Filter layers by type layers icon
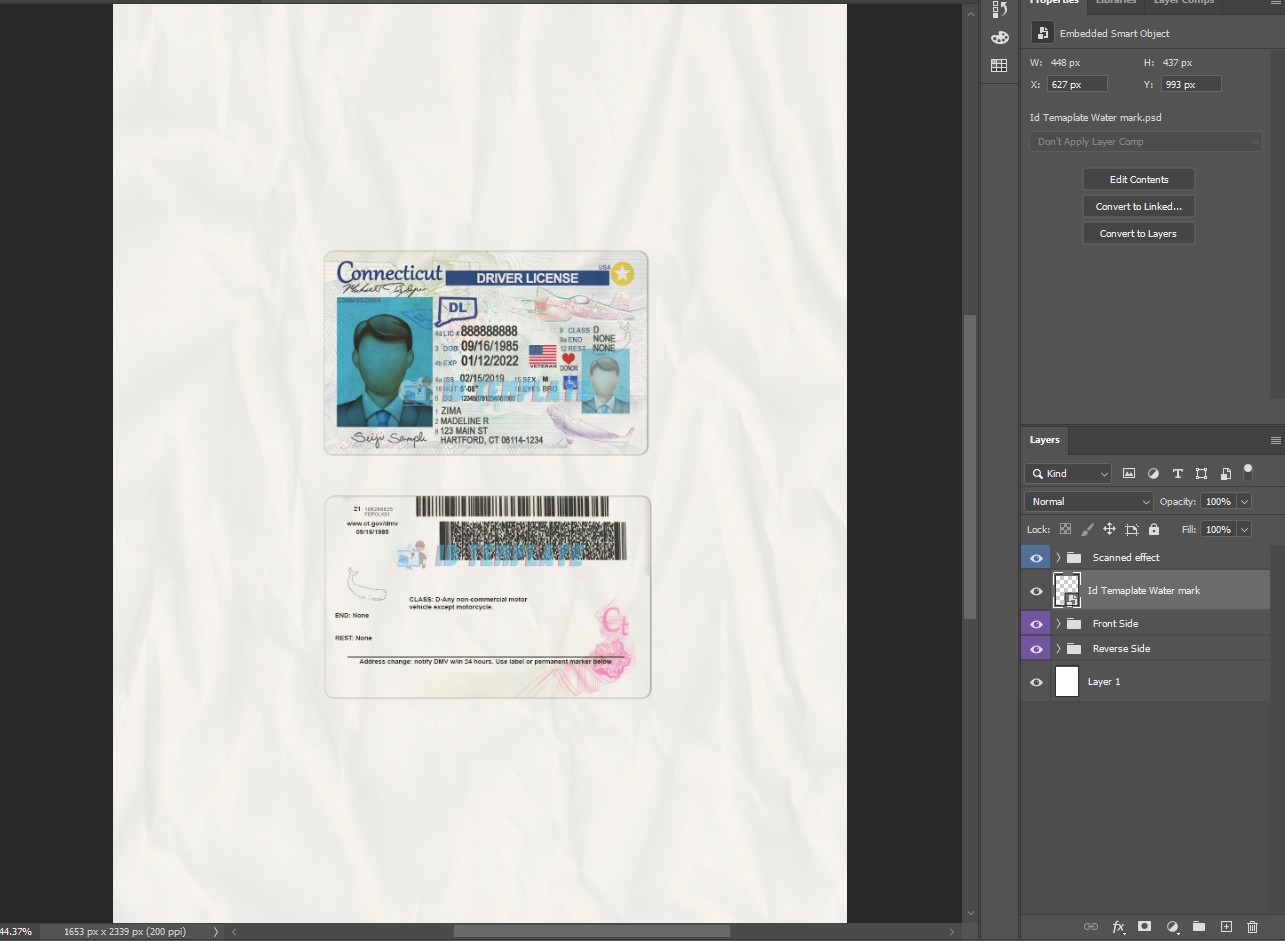Screen dimensions: 1285x941 1177,473
